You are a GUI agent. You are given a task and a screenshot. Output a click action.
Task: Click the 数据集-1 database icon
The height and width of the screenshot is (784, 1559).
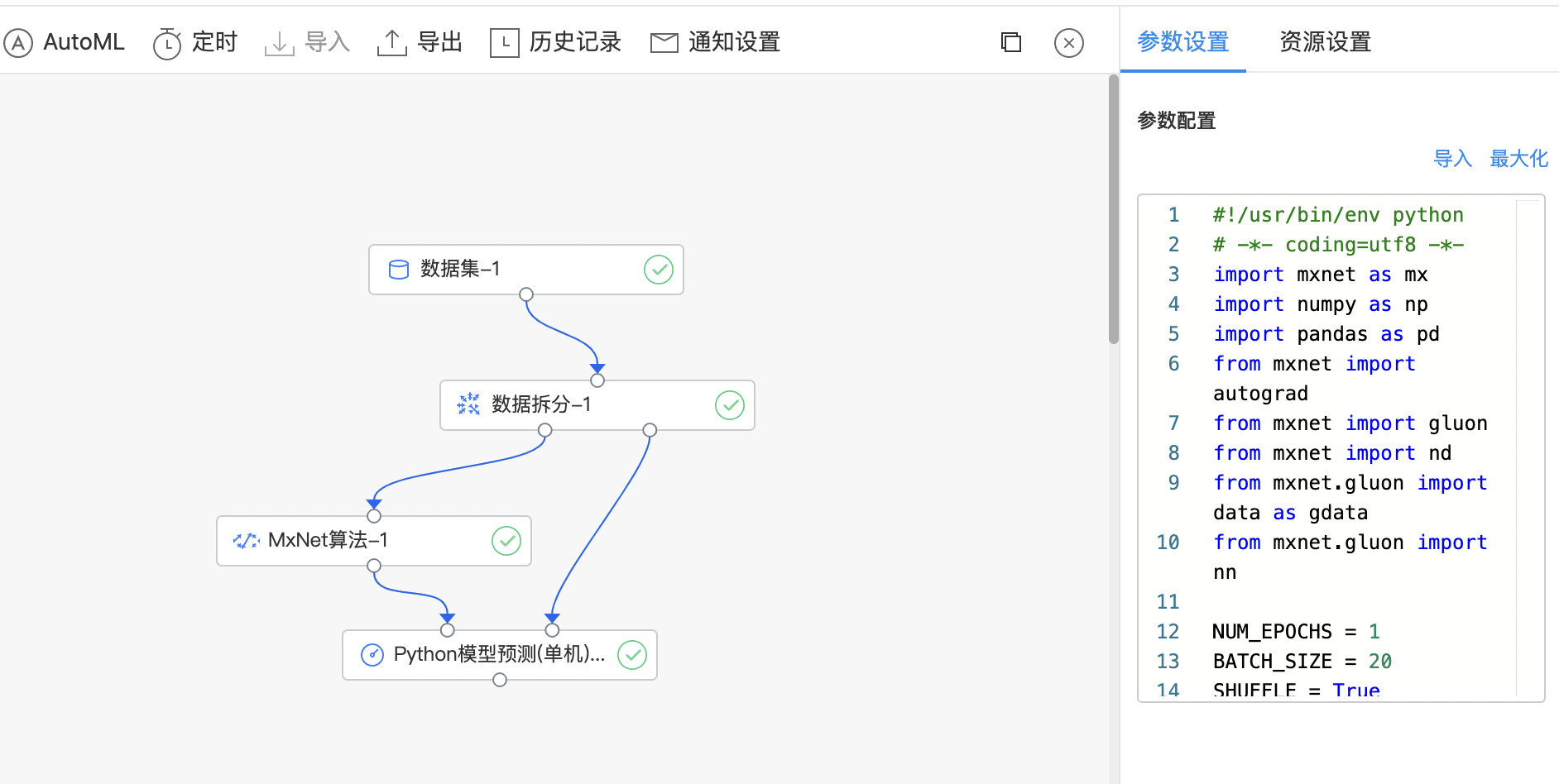coord(399,270)
